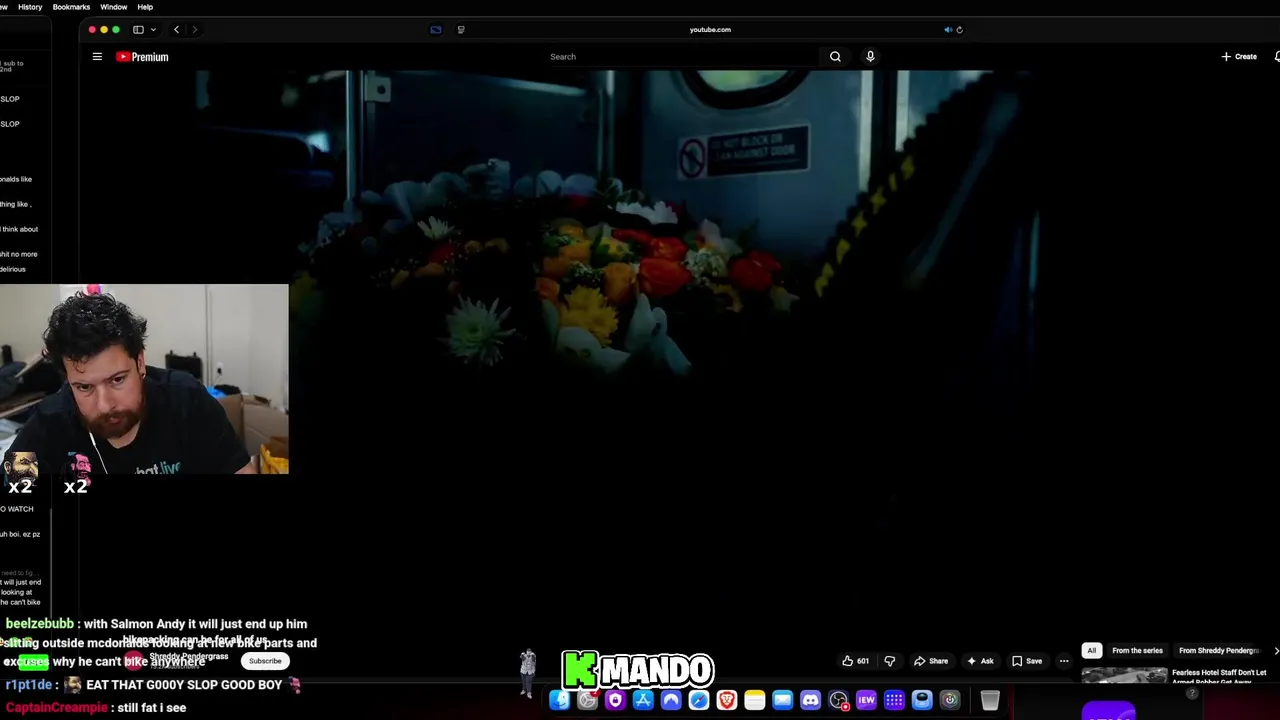
Task: Select chat message 'EAT THAT GOOOY SLOP'
Action: tap(153, 685)
